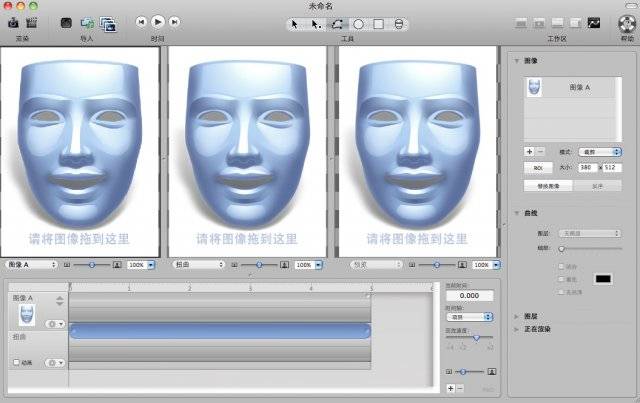Click the plus button under the image list
Viewport: 640px width, 403px height.
click(x=529, y=150)
